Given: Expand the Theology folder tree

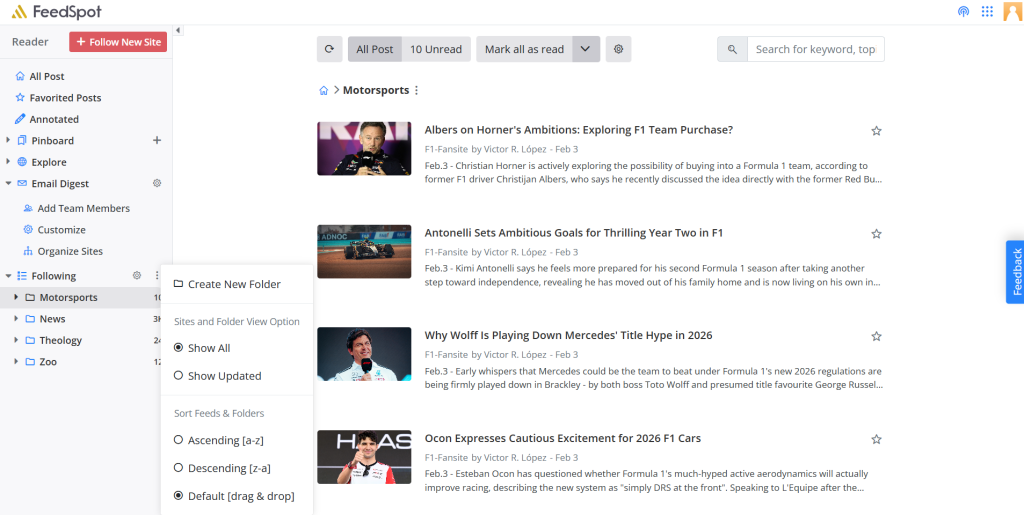Looking at the screenshot, I should (16, 340).
